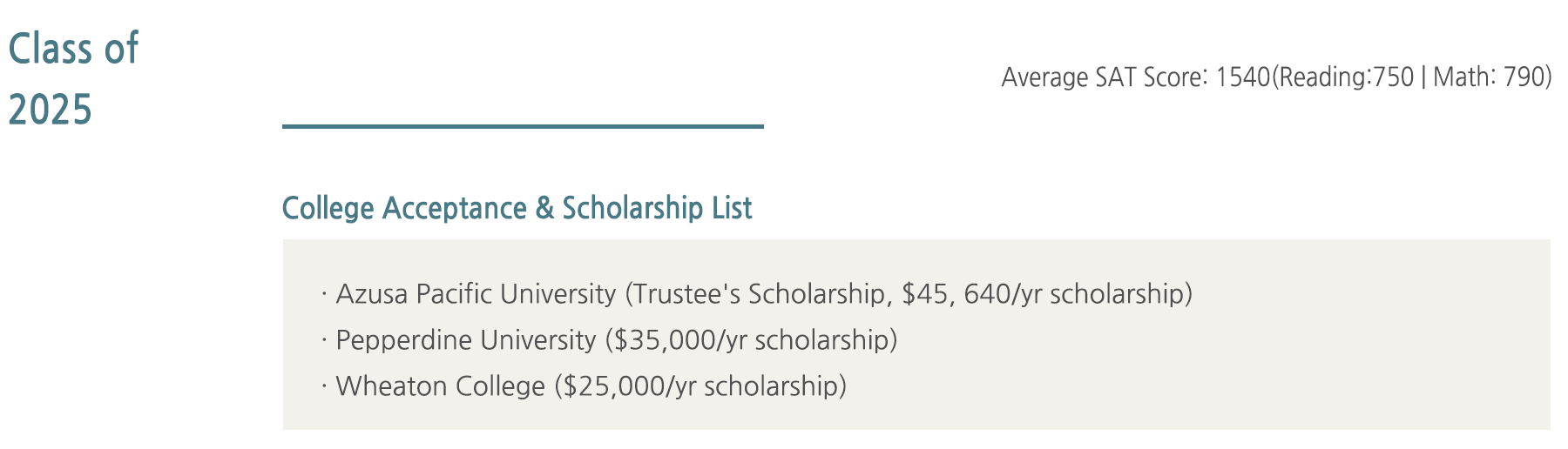Viewport: 1568px width, 449px height.
Task: Click the bullet before Wheaton College
Action: tap(323, 385)
